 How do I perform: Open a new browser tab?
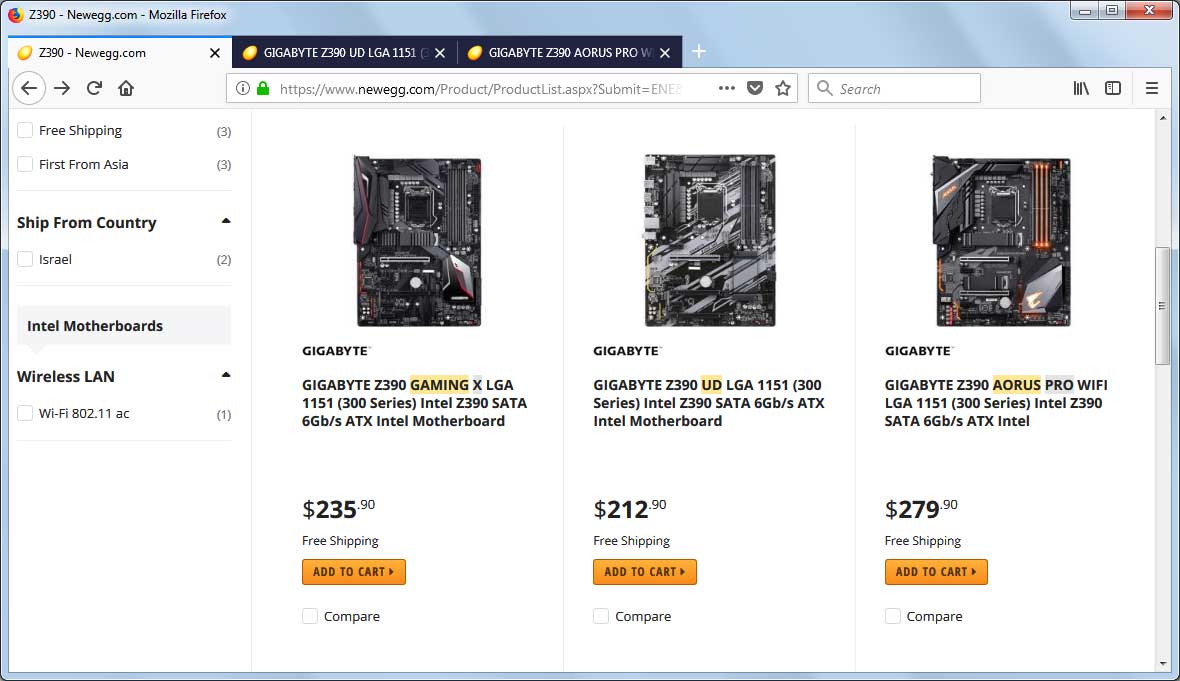699,52
